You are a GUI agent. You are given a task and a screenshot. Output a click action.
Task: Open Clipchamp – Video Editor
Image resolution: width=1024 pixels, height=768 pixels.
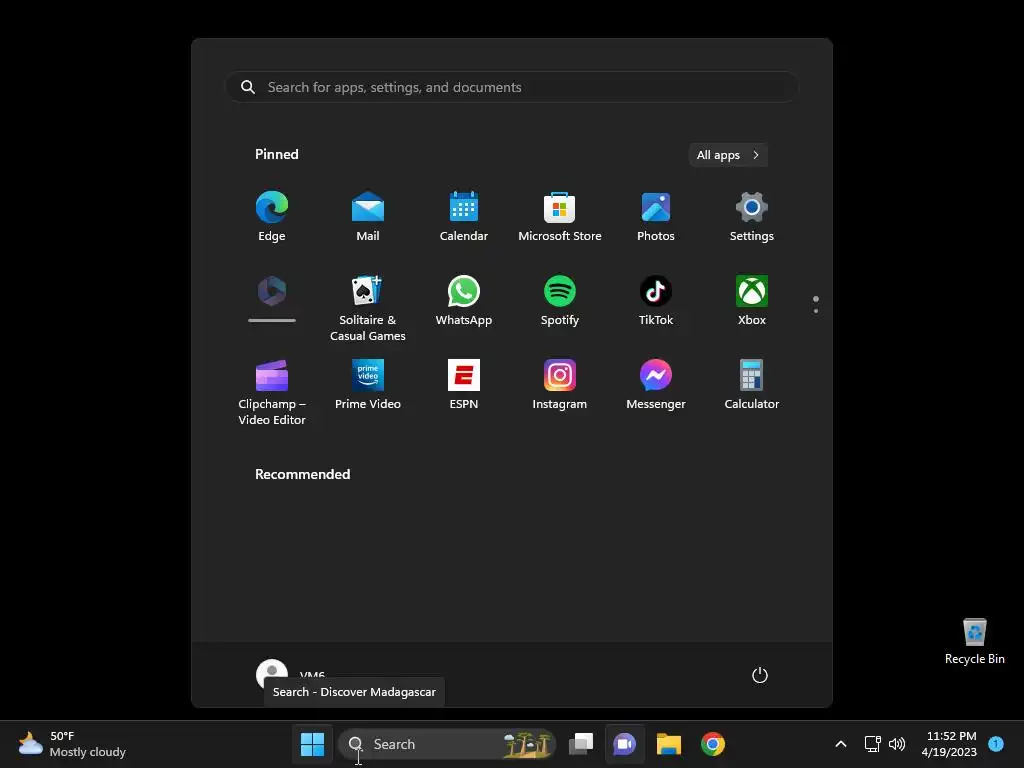click(x=272, y=392)
